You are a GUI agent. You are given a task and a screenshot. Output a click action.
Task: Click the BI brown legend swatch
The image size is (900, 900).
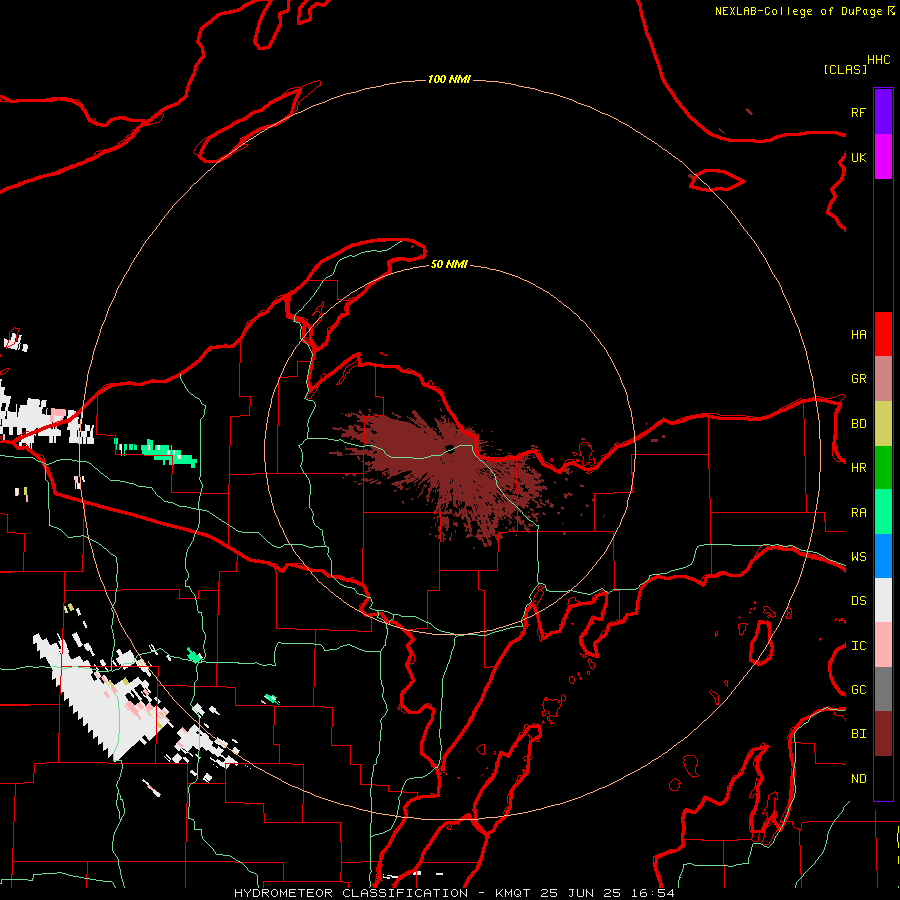(x=883, y=734)
